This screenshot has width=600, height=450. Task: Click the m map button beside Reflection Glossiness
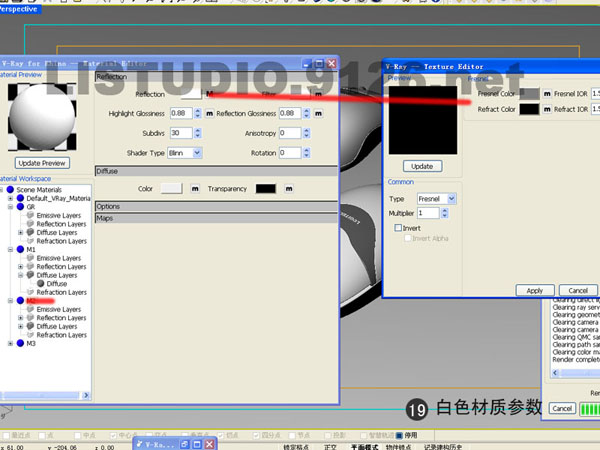[x=318, y=113]
